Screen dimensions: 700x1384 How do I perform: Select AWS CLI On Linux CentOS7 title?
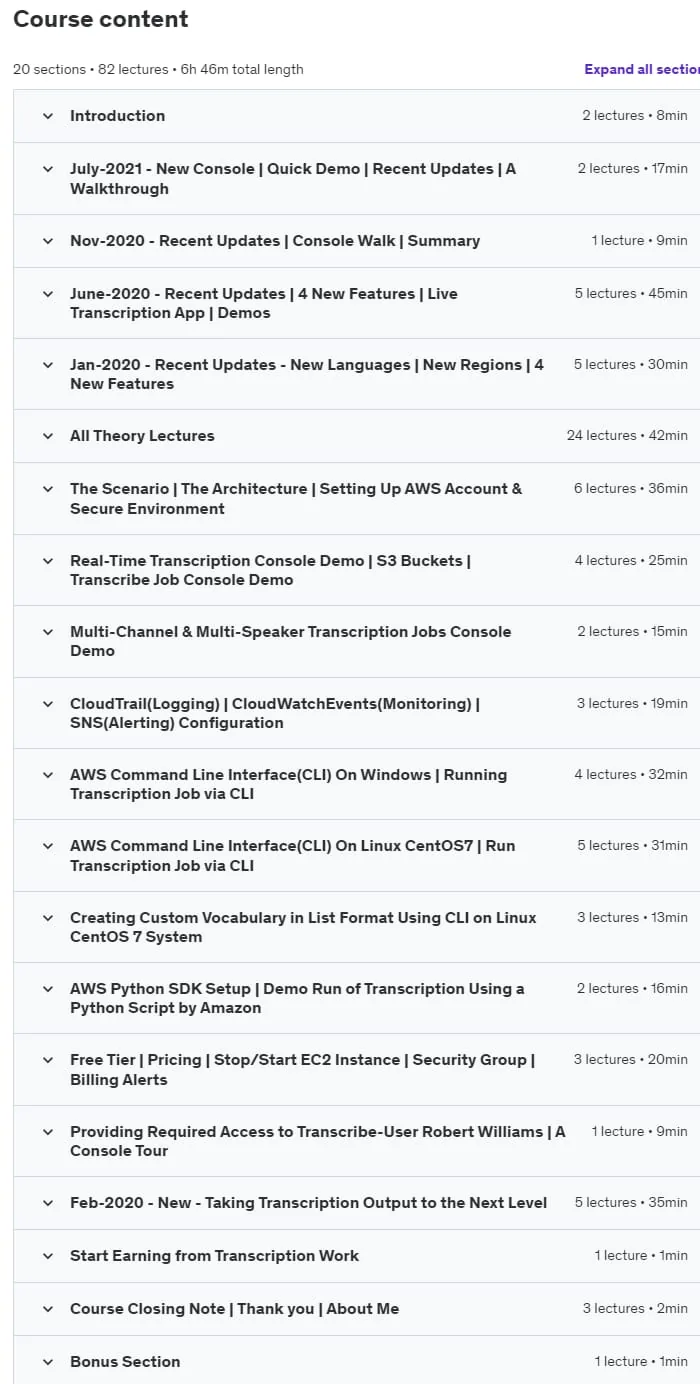(293, 856)
